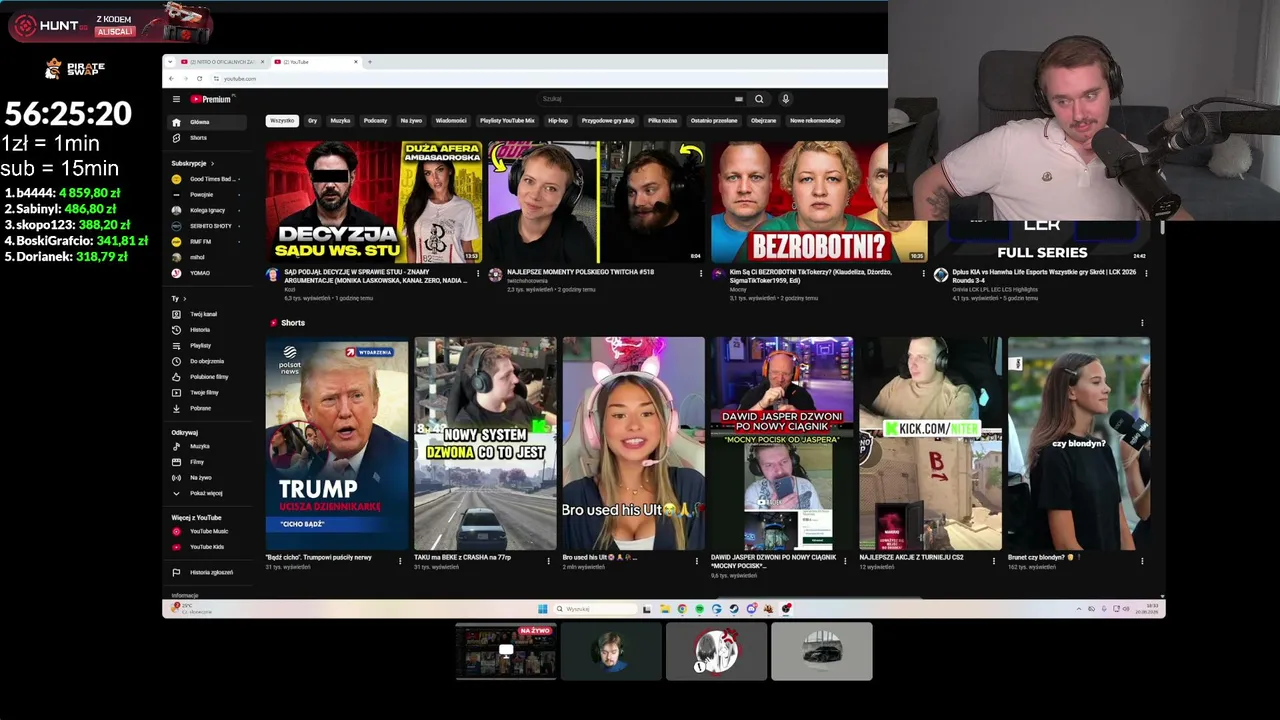Open the on-screen keyboard in search box

click(x=739, y=99)
